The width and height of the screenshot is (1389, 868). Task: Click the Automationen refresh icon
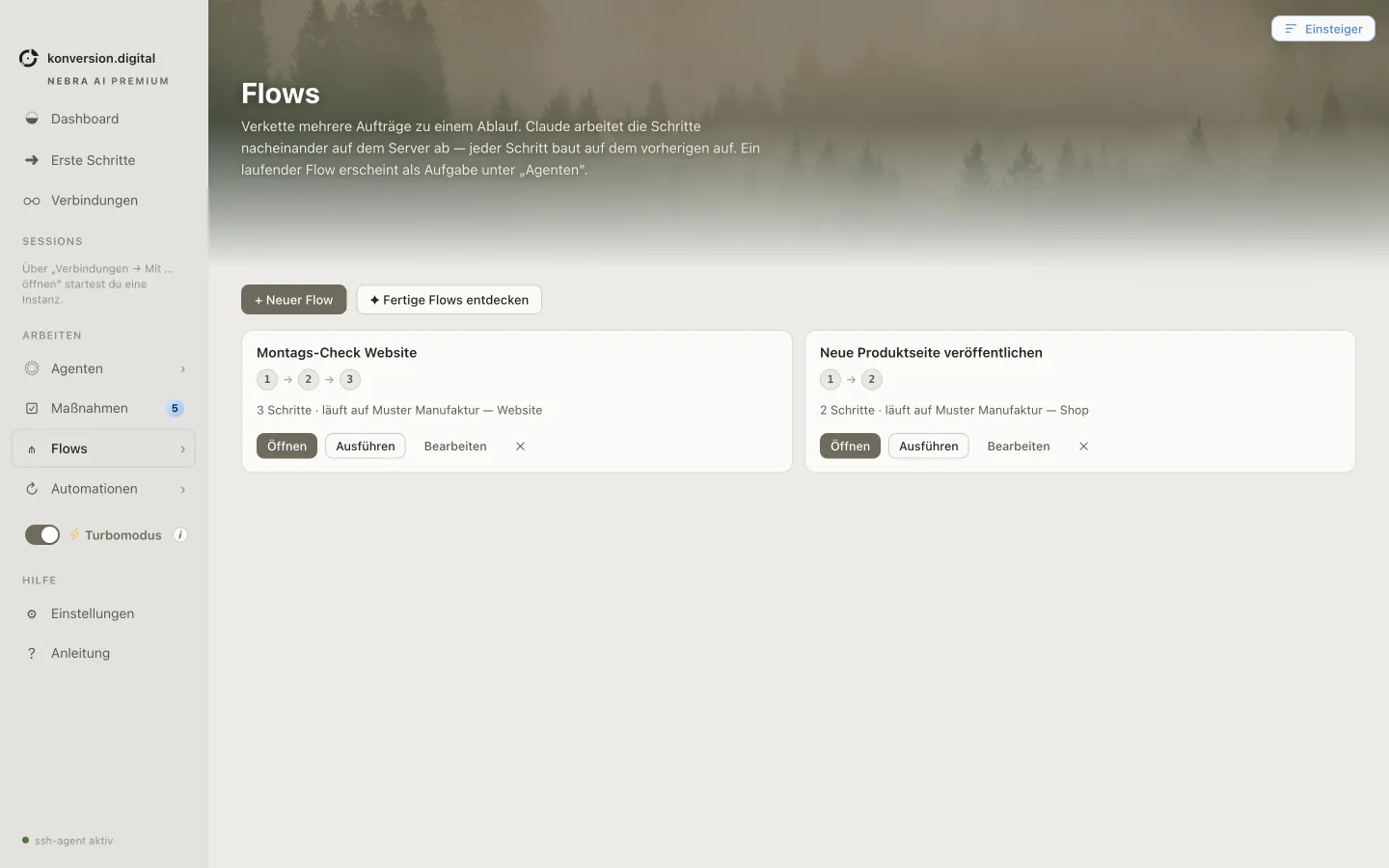tap(32, 489)
